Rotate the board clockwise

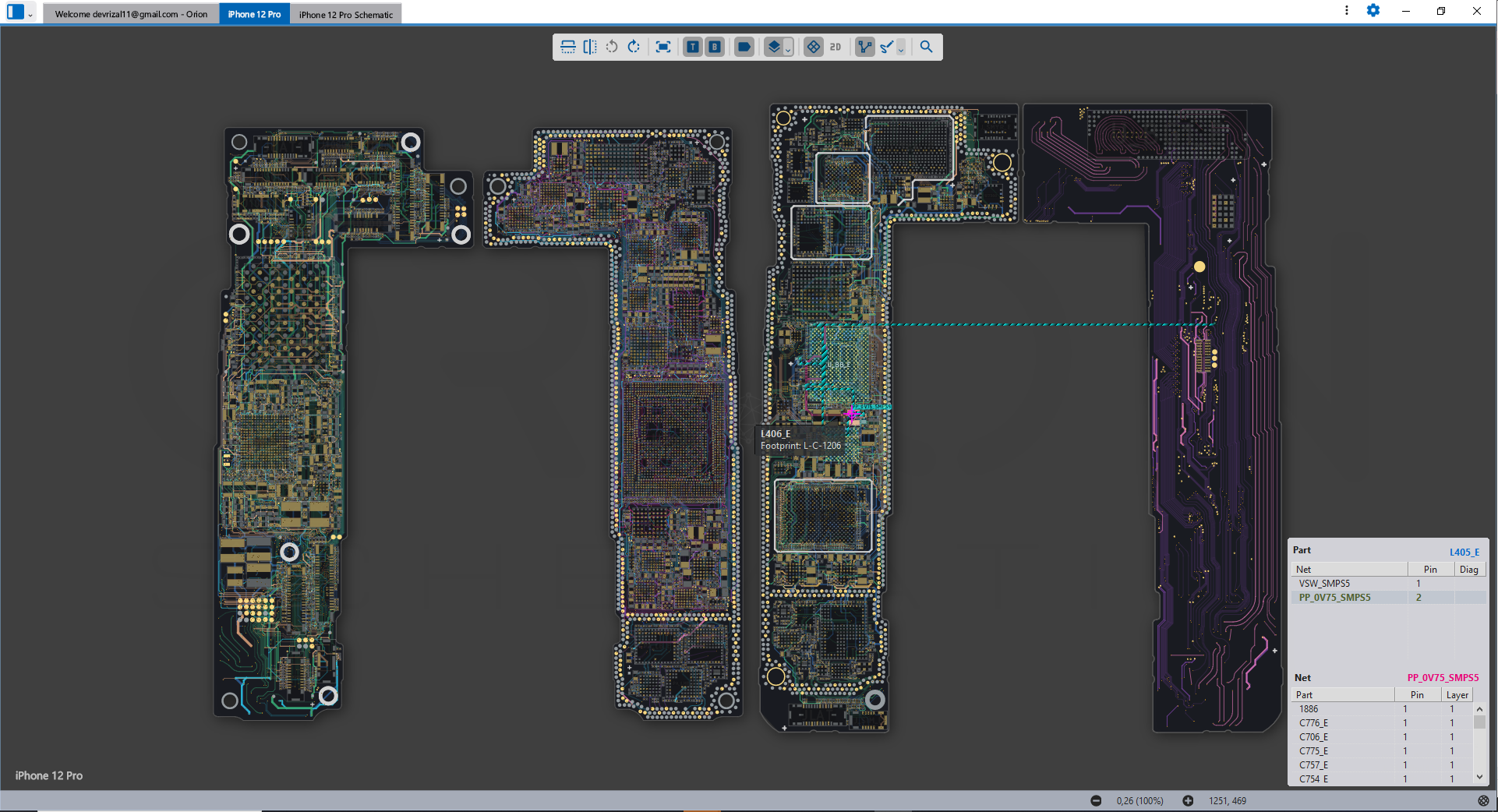pyautogui.click(x=634, y=47)
